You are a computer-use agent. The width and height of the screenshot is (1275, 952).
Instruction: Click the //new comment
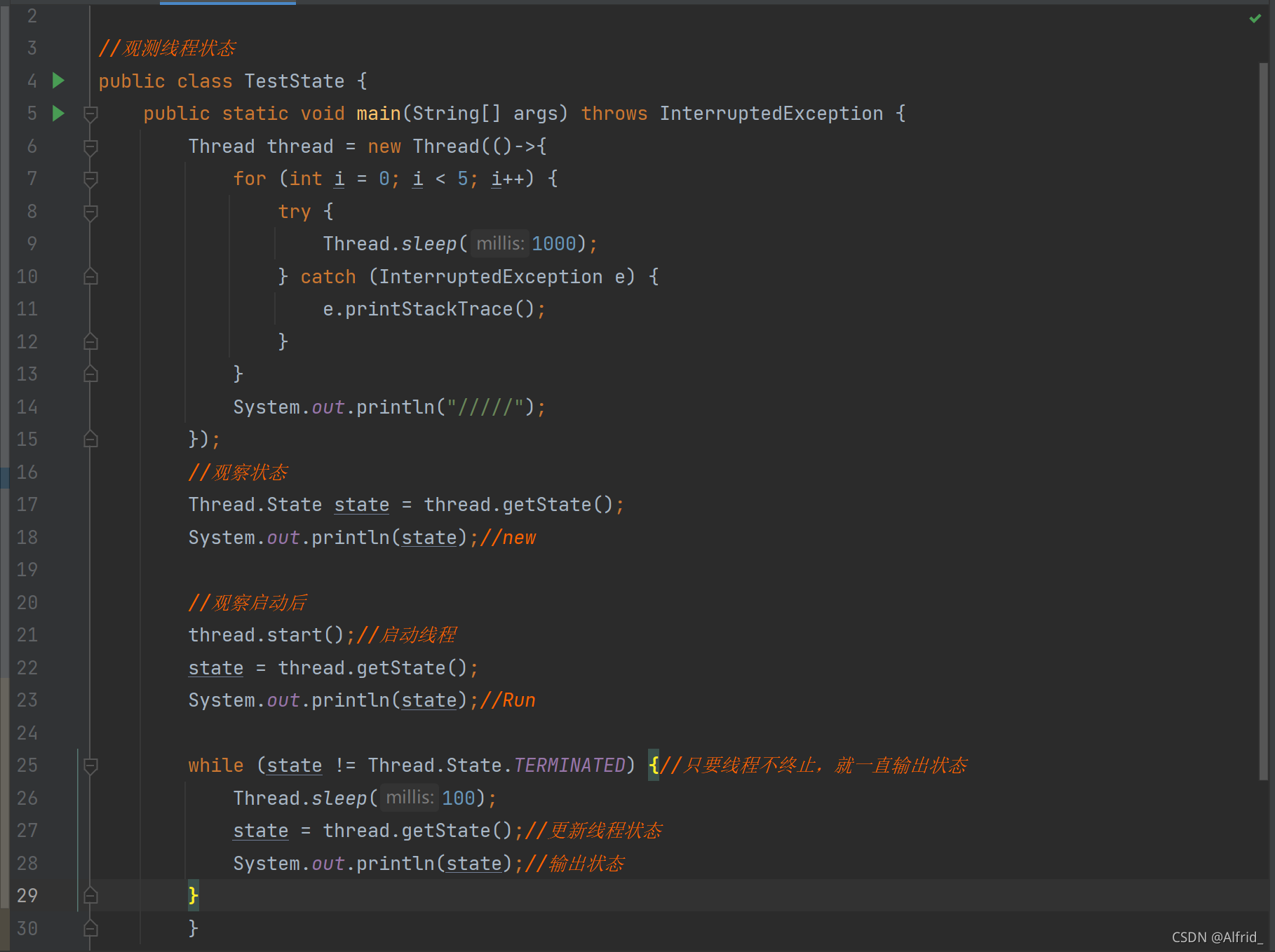[x=508, y=538]
